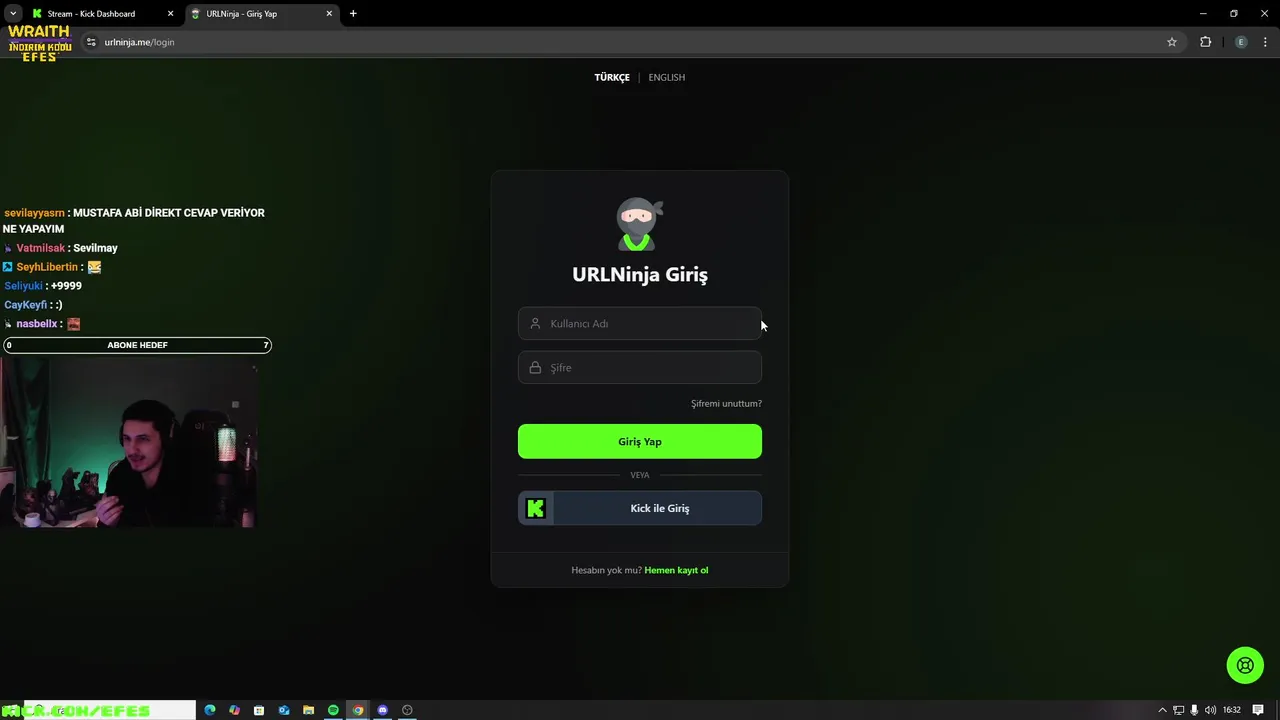Click the green Giriş Yap button
The image size is (1280, 720).
click(x=640, y=442)
